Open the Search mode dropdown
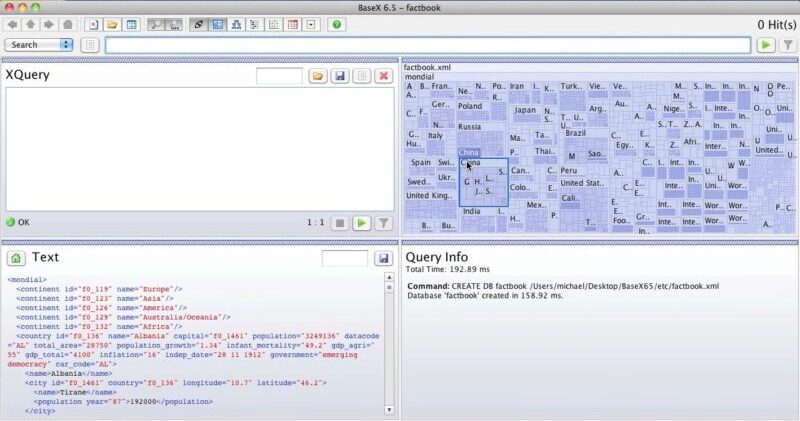Screen dimensions: 800x421 coord(39,45)
